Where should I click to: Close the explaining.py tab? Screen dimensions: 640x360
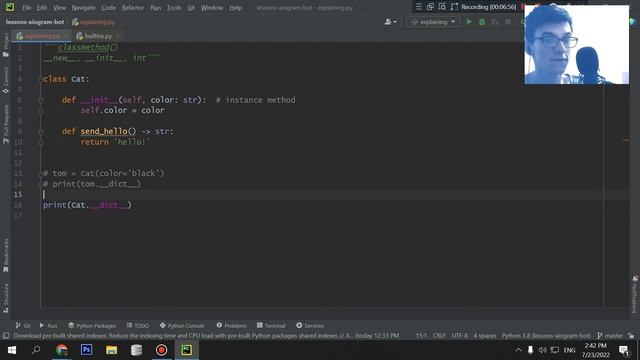(x=65, y=36)
